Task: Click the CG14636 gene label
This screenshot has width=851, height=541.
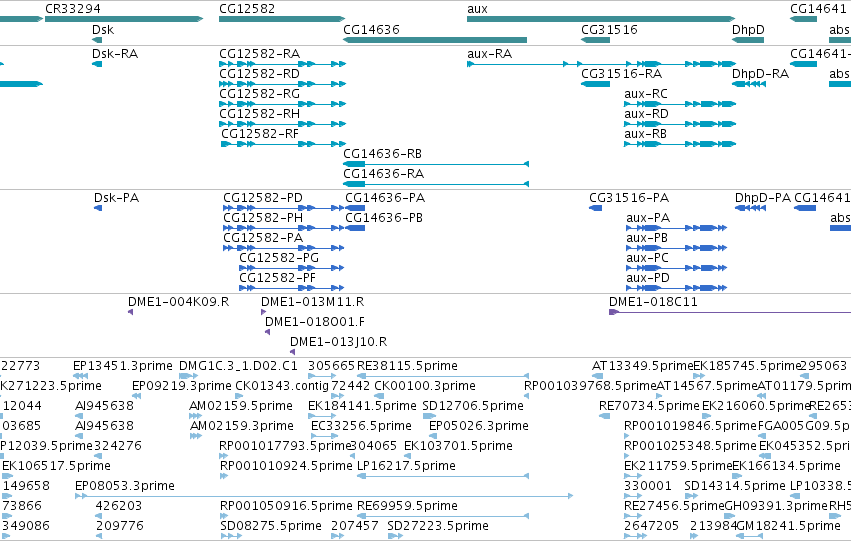Action: click(371, 29)
